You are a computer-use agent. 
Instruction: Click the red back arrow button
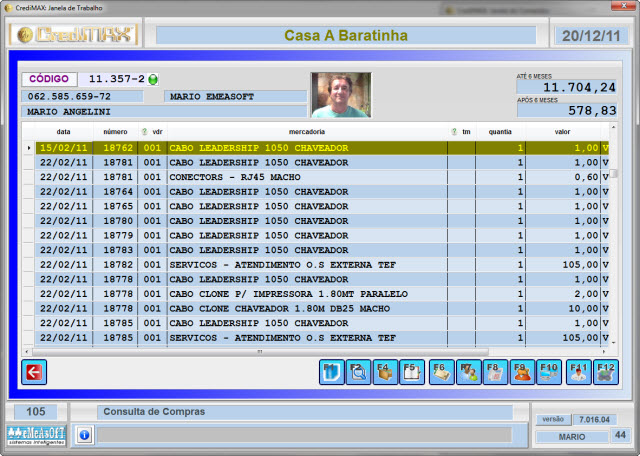click(x=34, y=372)
